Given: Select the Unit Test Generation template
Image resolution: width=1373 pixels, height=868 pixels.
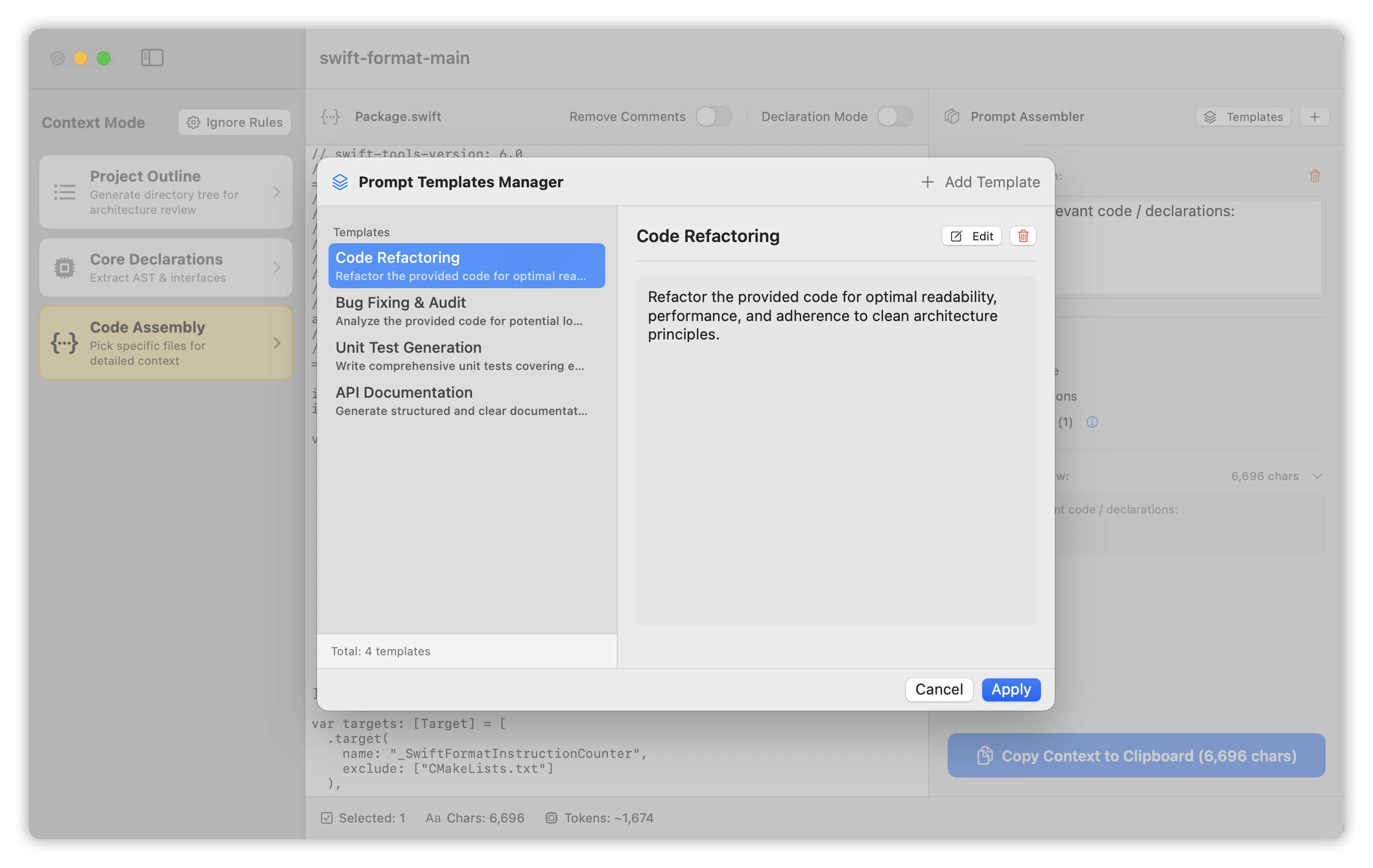Looking at the screenshot, I should pyautogui.click(x=467, y=356).
